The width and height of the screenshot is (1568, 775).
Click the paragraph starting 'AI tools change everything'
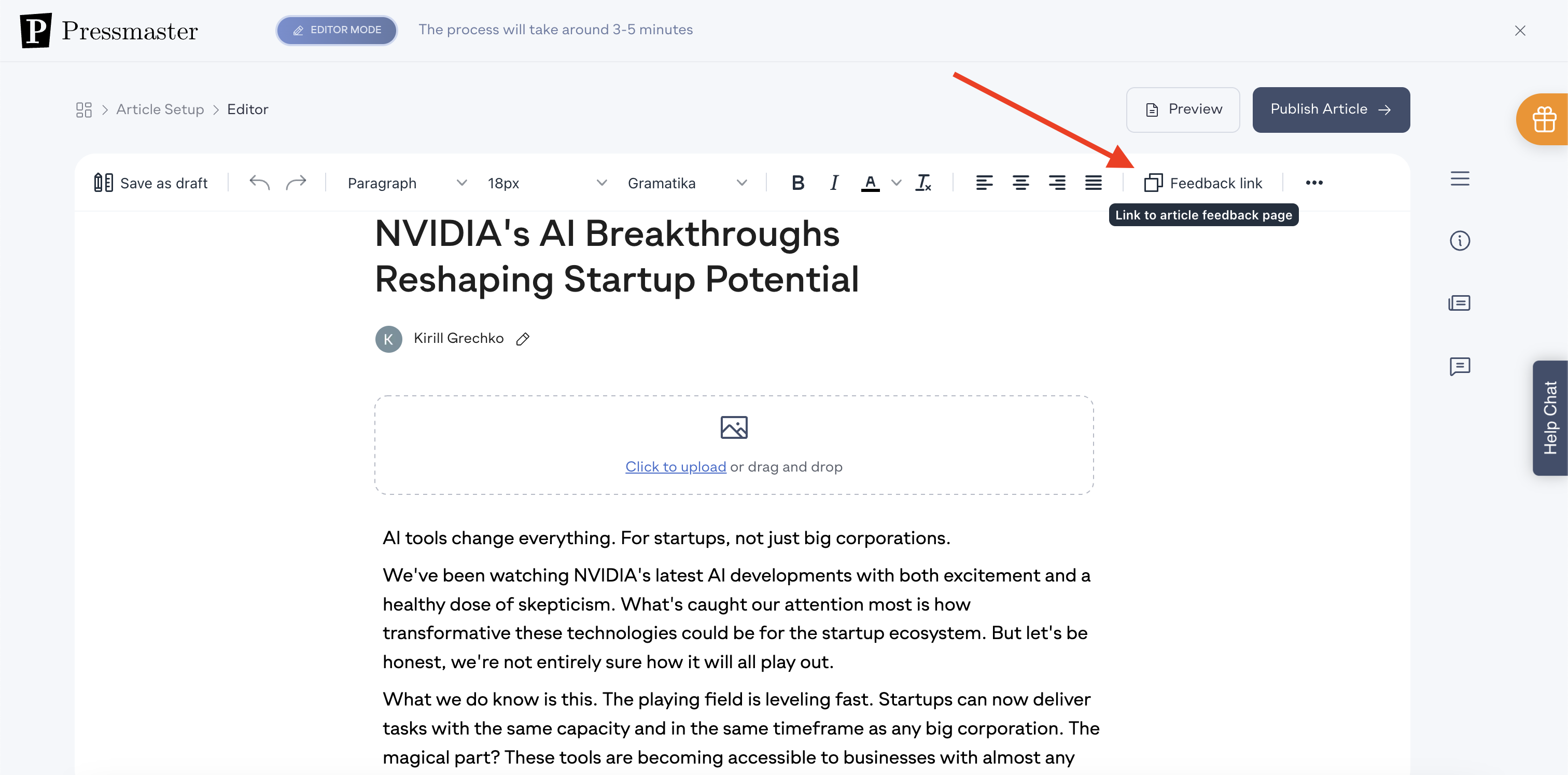pos(666,538)
